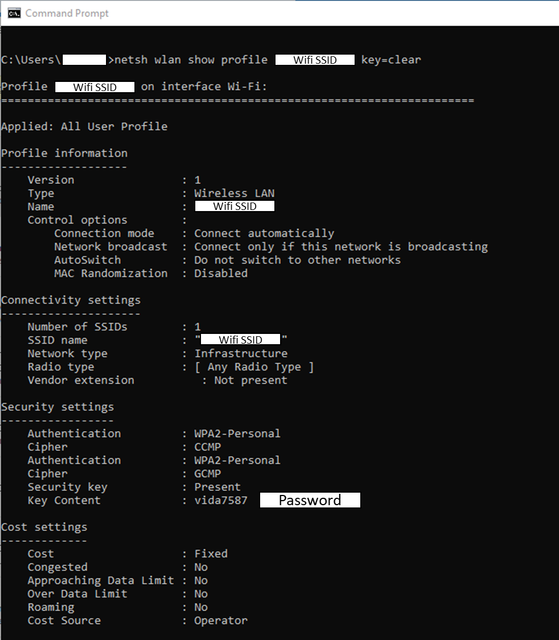Click the key content text vida7587
Image resolution: width=559 pixels, height=640 pixels.
221,500
